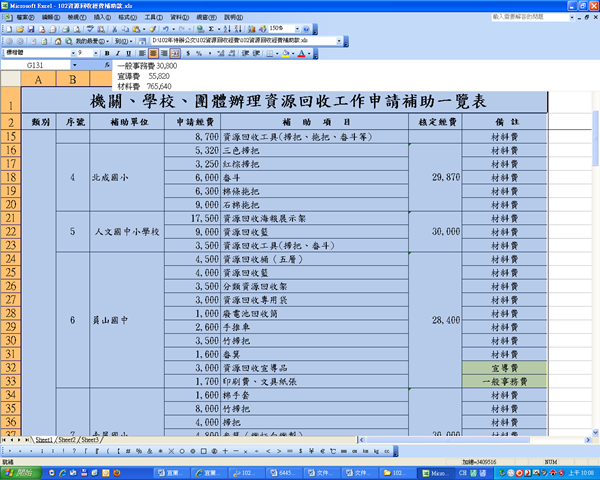The height and width of the screenshot is (480, 600).
Task: Switch to the Sheet3 tab
Action: click(x=90, y=440)
